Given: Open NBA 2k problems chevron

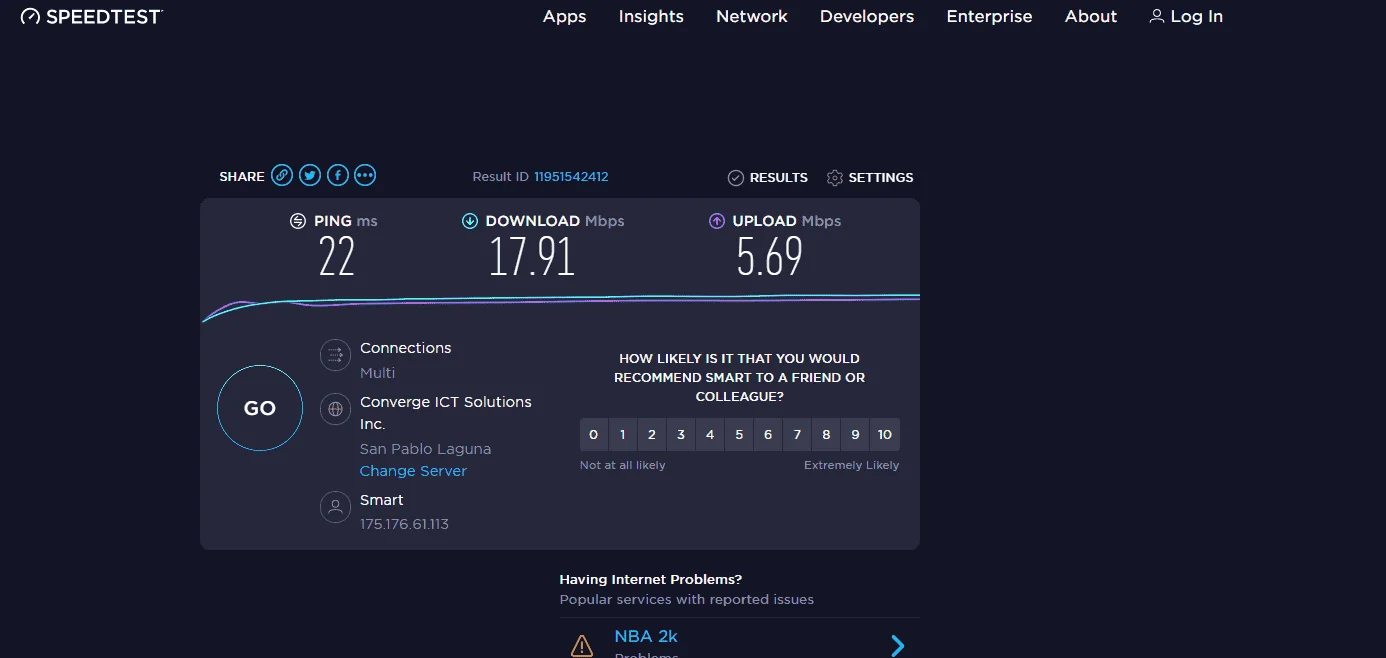Looking at the screenshot, I should [x=898, y=645].
